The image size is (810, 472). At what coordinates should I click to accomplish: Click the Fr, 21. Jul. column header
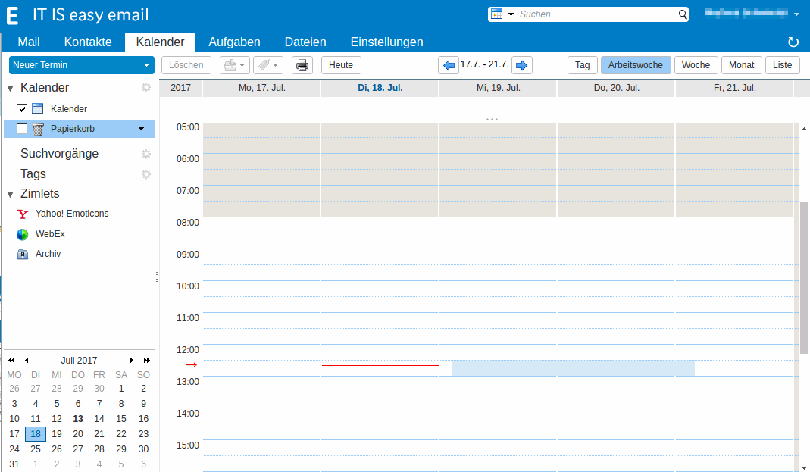point(734,88)
